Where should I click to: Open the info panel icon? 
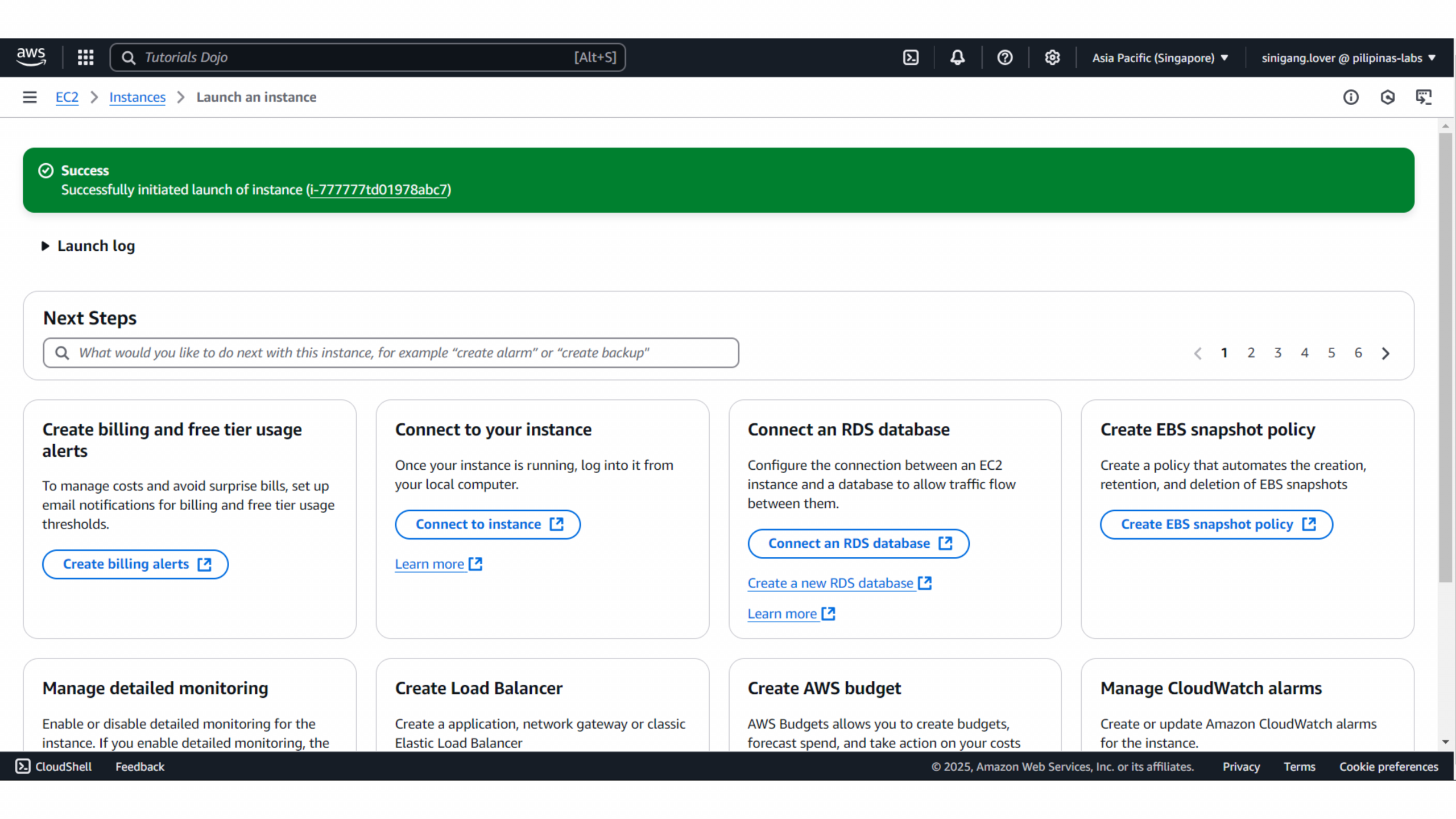(1351, 97)
